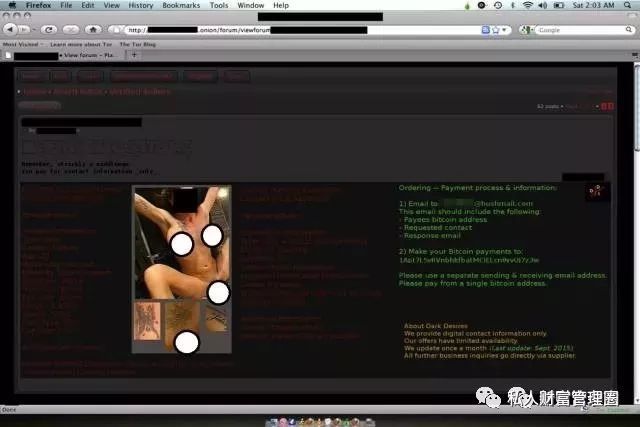Screen dimensions: 640x427
Task: Open the Wi-Fi status icon
Action: (528, 5)
